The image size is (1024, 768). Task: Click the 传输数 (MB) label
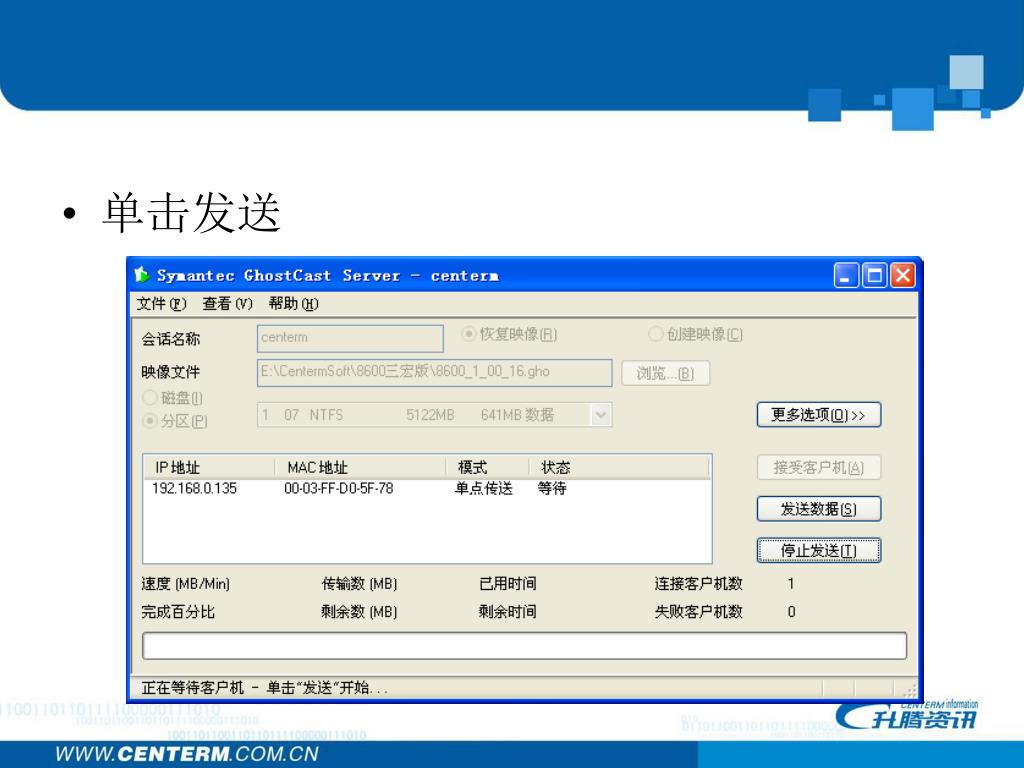[x=359, y=584]
